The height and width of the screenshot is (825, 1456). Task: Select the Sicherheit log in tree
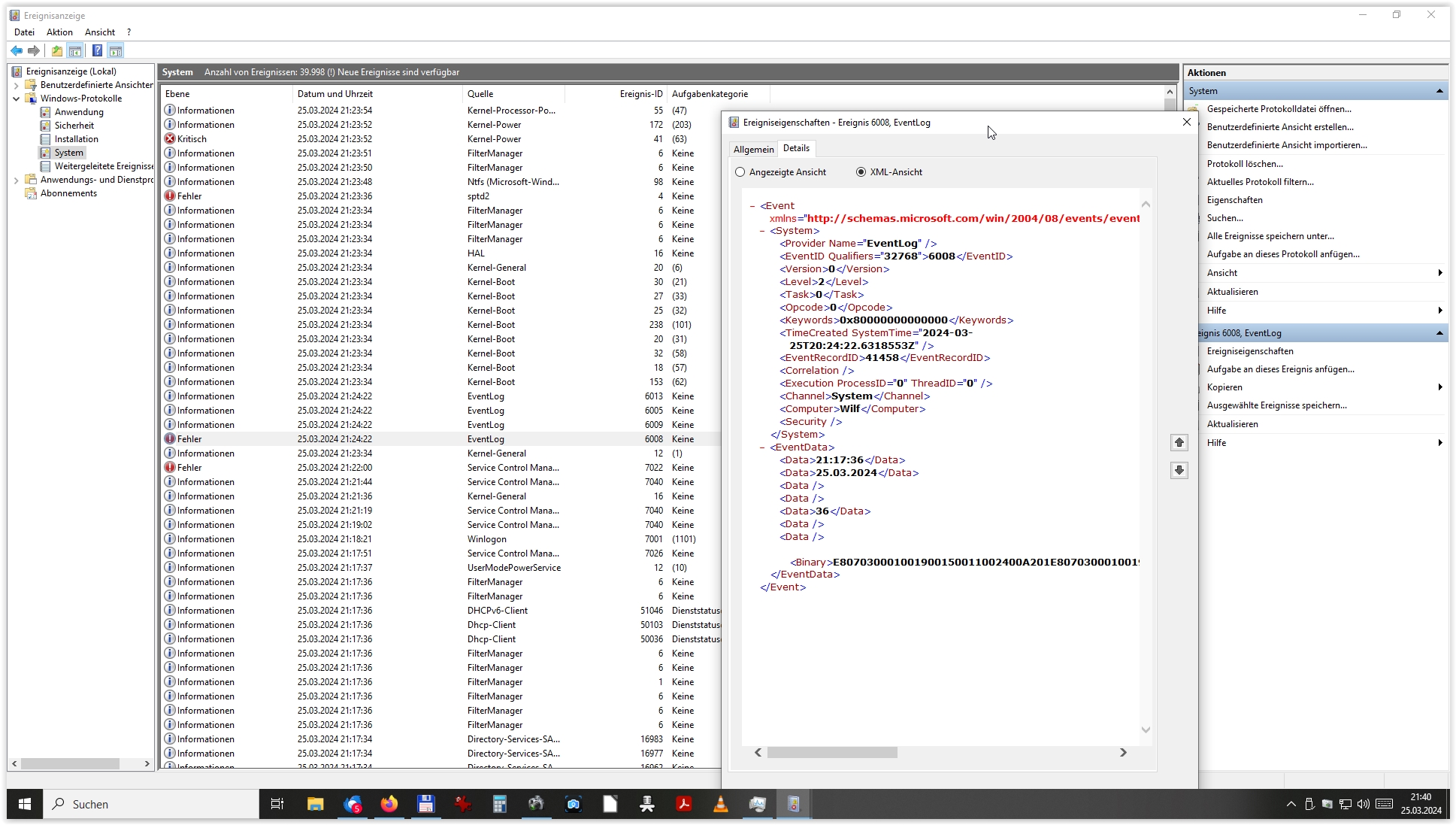coord(74,126)
